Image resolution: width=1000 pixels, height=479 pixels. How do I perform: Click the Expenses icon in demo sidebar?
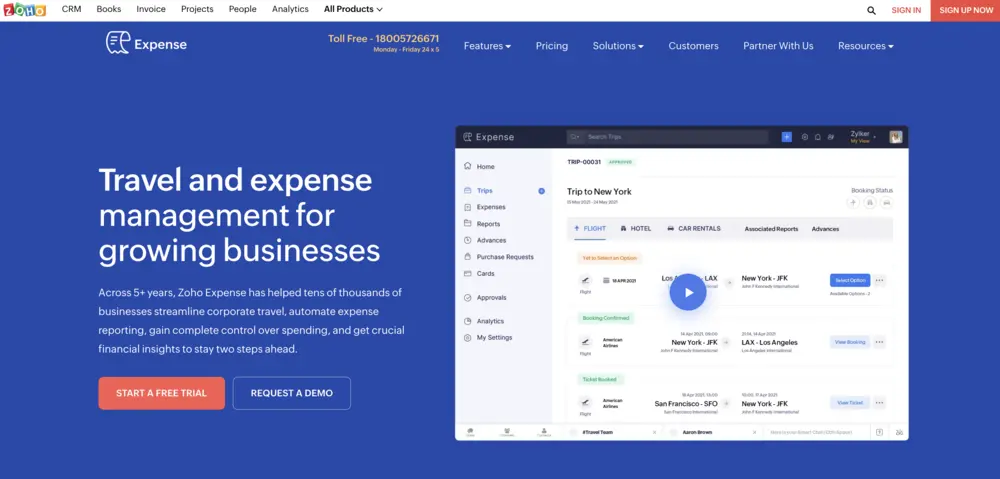tap(467, 207)
